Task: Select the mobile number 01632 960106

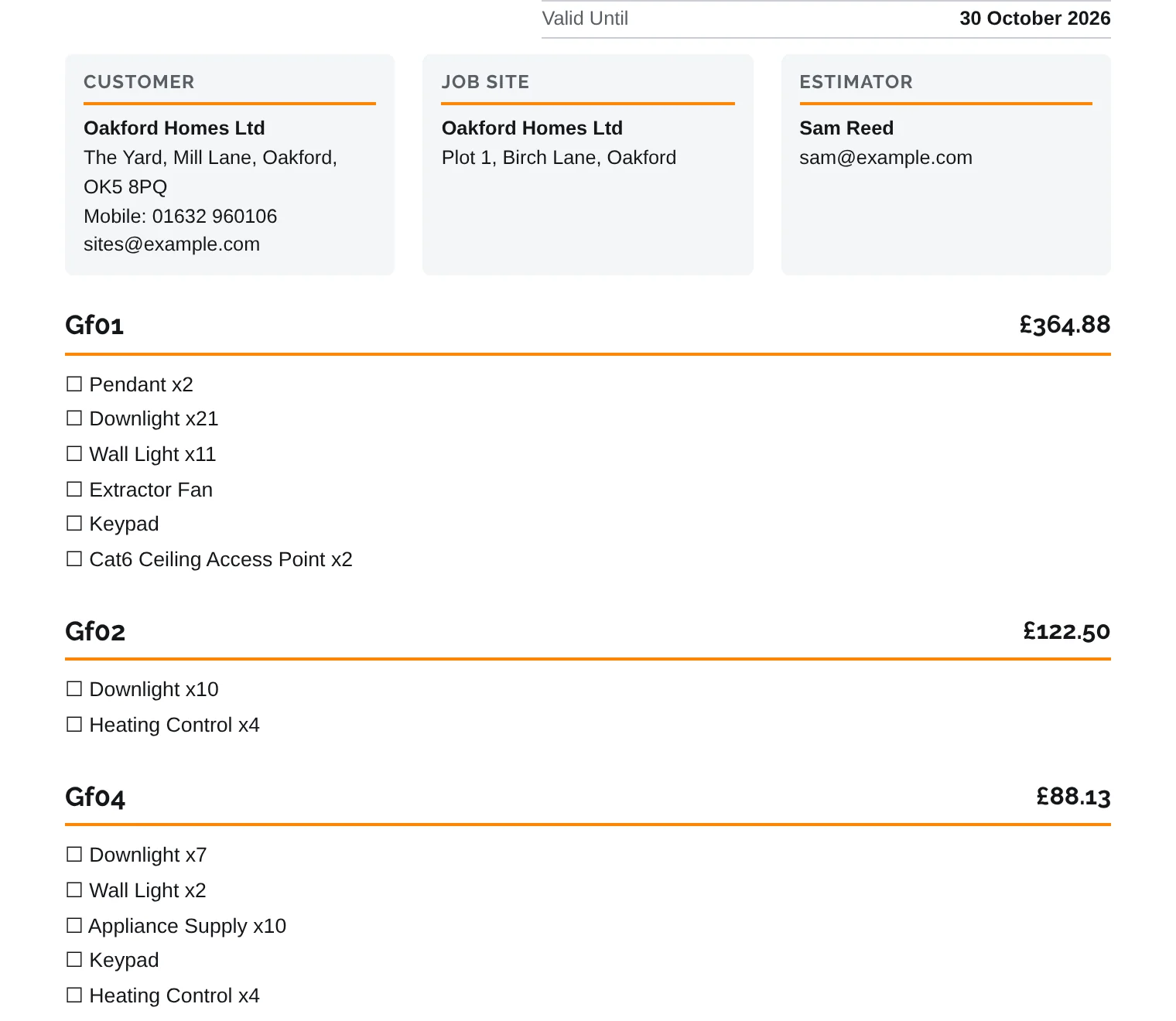Action: (x=214, y=217)
